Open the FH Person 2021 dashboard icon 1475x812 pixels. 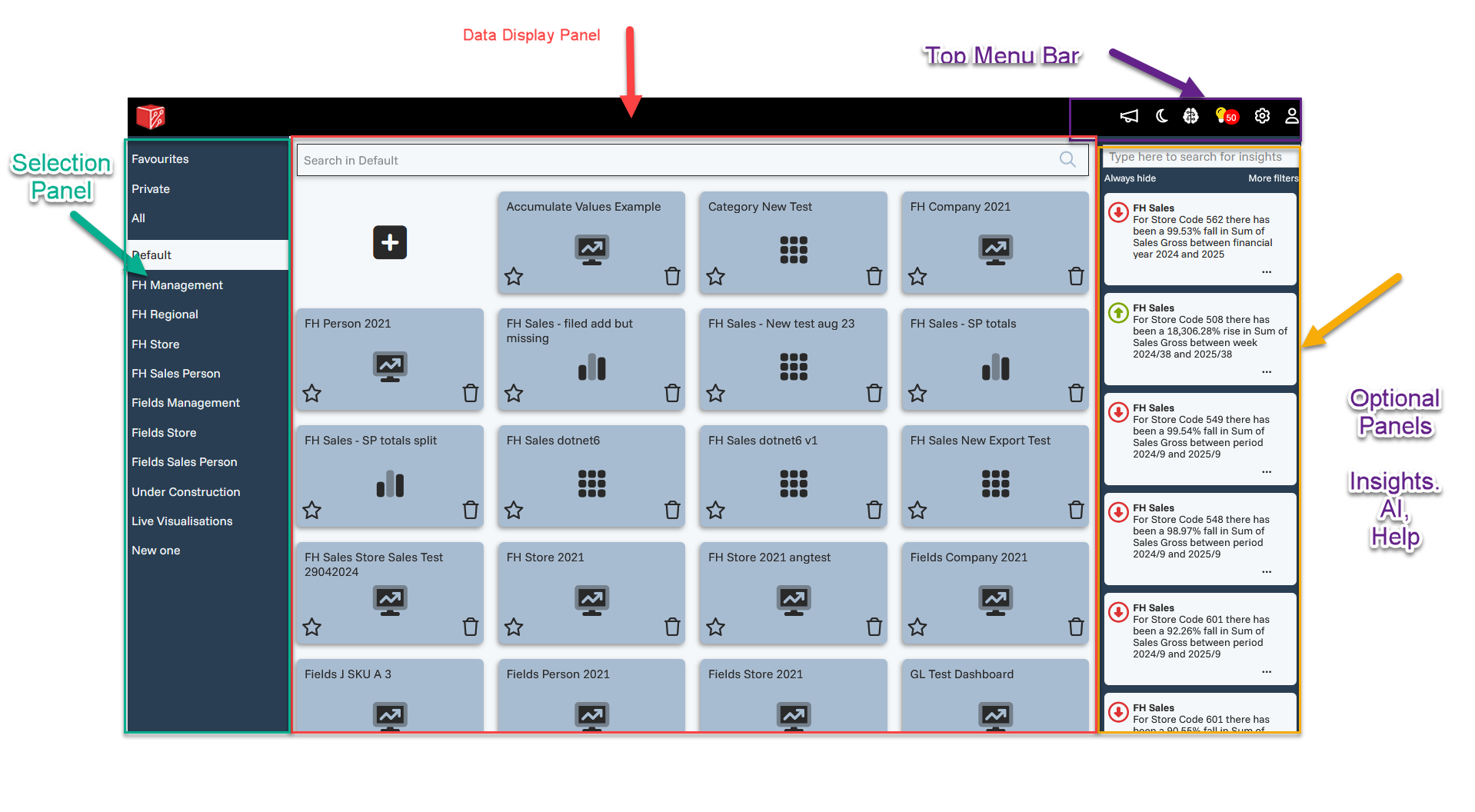click(x=390, y=367)
